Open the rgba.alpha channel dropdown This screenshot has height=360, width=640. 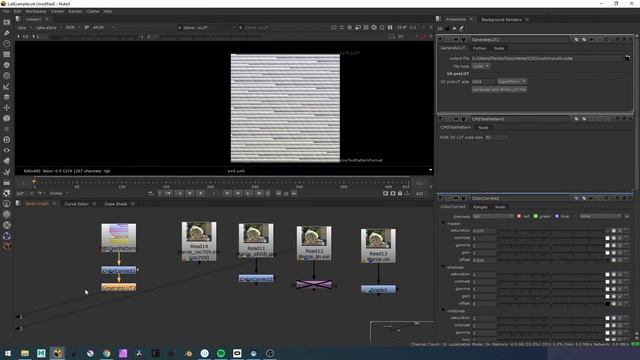(49, 27)
